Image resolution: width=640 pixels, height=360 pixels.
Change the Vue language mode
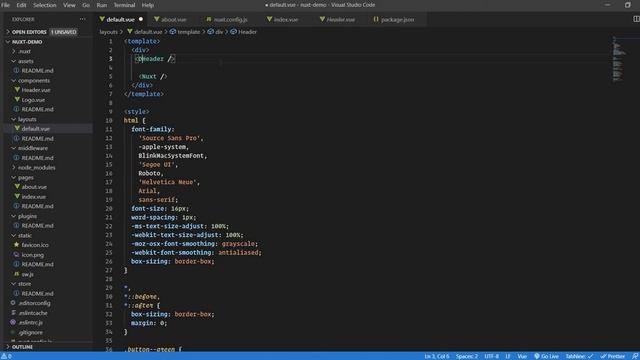tap(522, 356)
